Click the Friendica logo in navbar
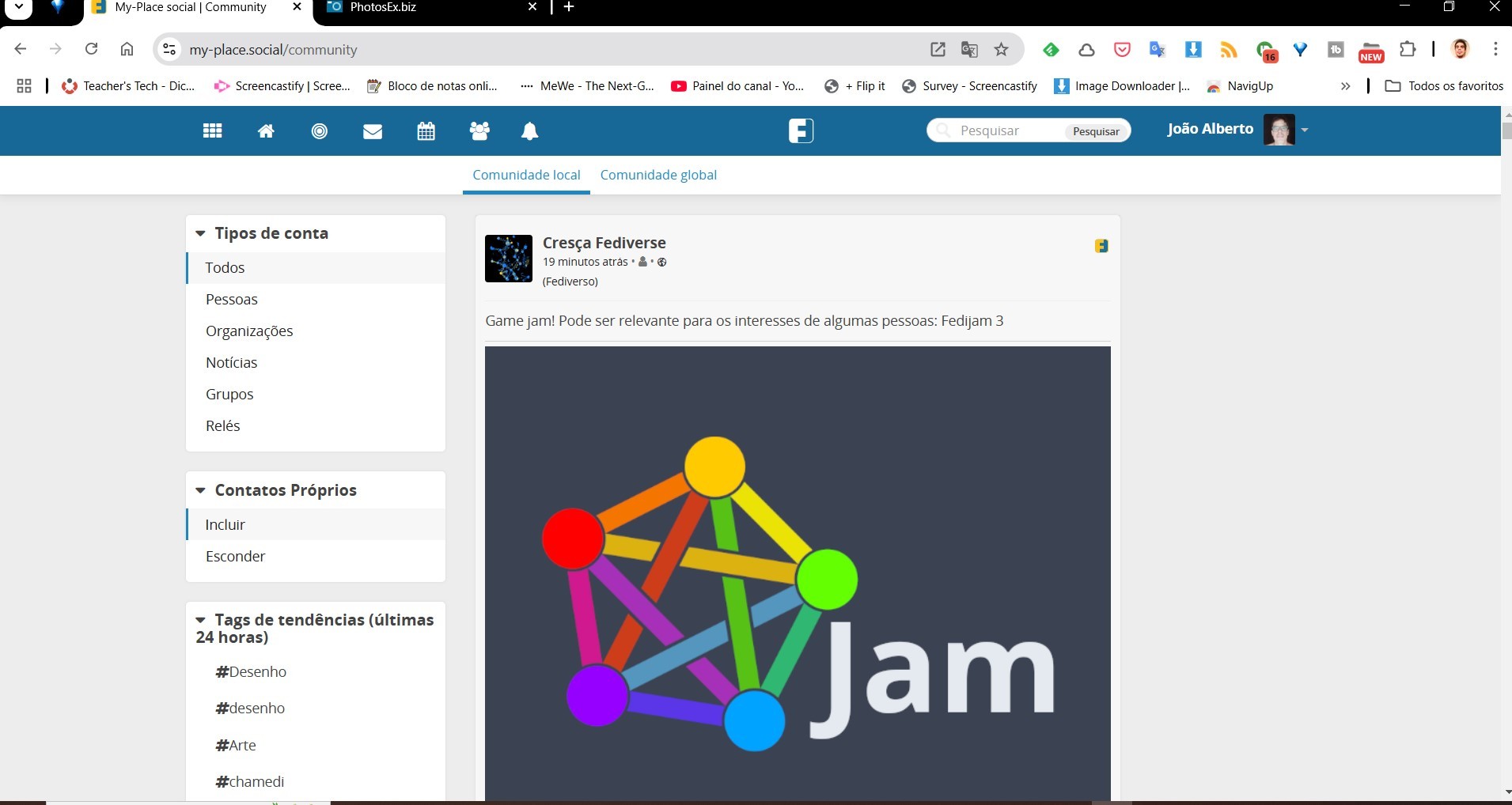Viewport: 1512px width, 805px height. pyautogui.click(x=801, y=130)
